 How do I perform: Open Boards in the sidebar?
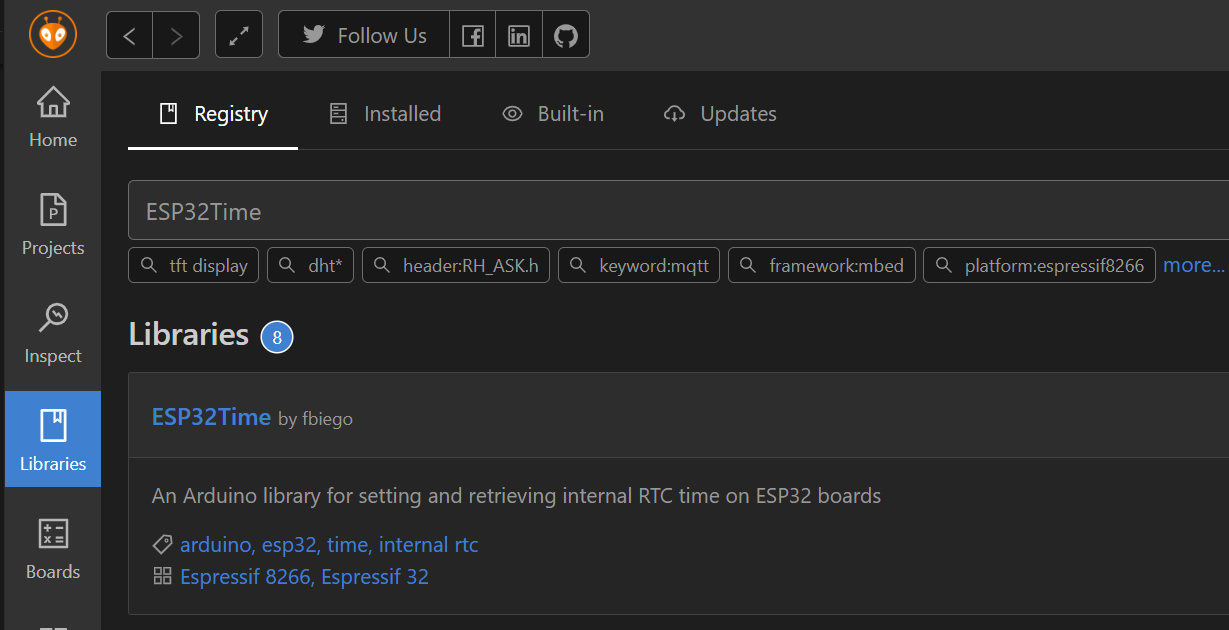[x=53, y=549]
